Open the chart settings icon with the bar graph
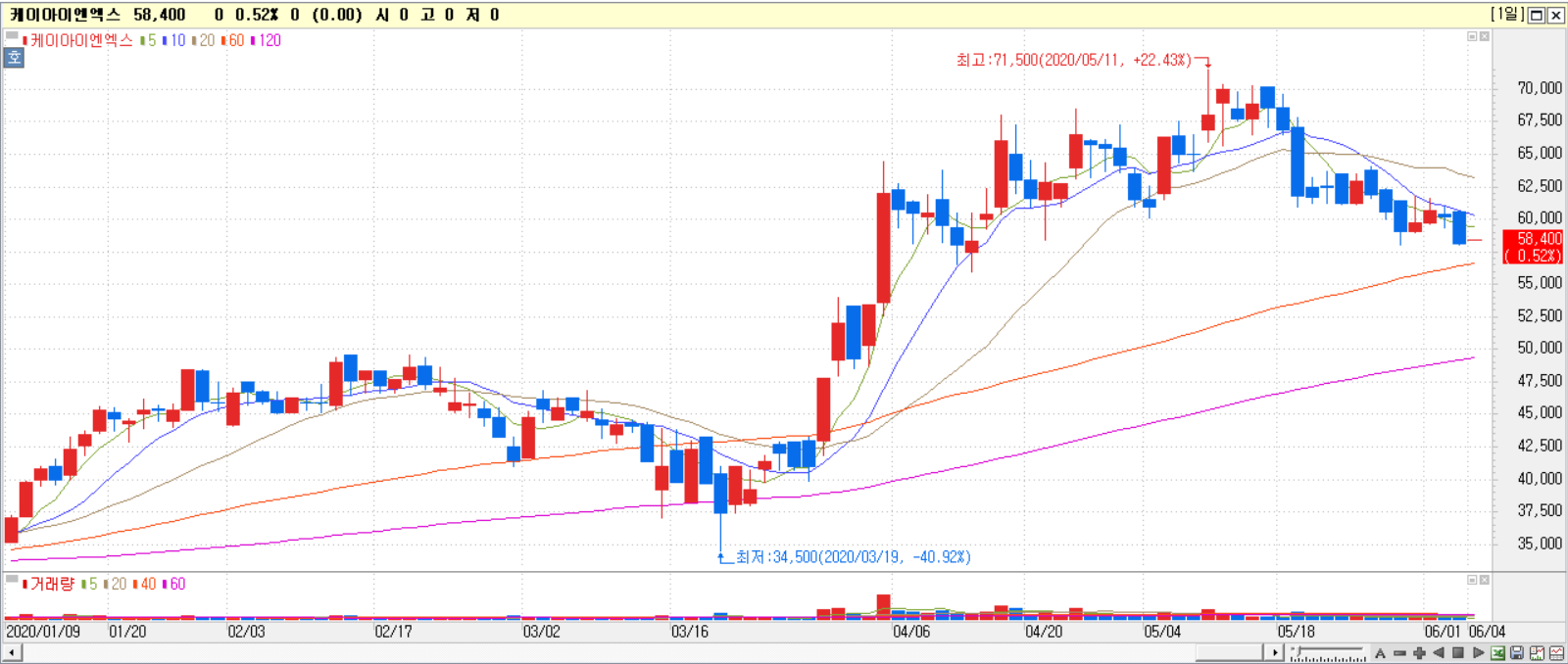 [x=1537, y=653]
